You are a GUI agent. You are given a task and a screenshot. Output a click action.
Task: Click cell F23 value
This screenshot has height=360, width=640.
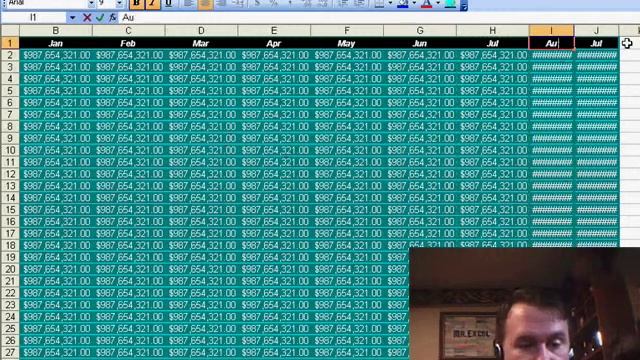(x=347, y=305)
